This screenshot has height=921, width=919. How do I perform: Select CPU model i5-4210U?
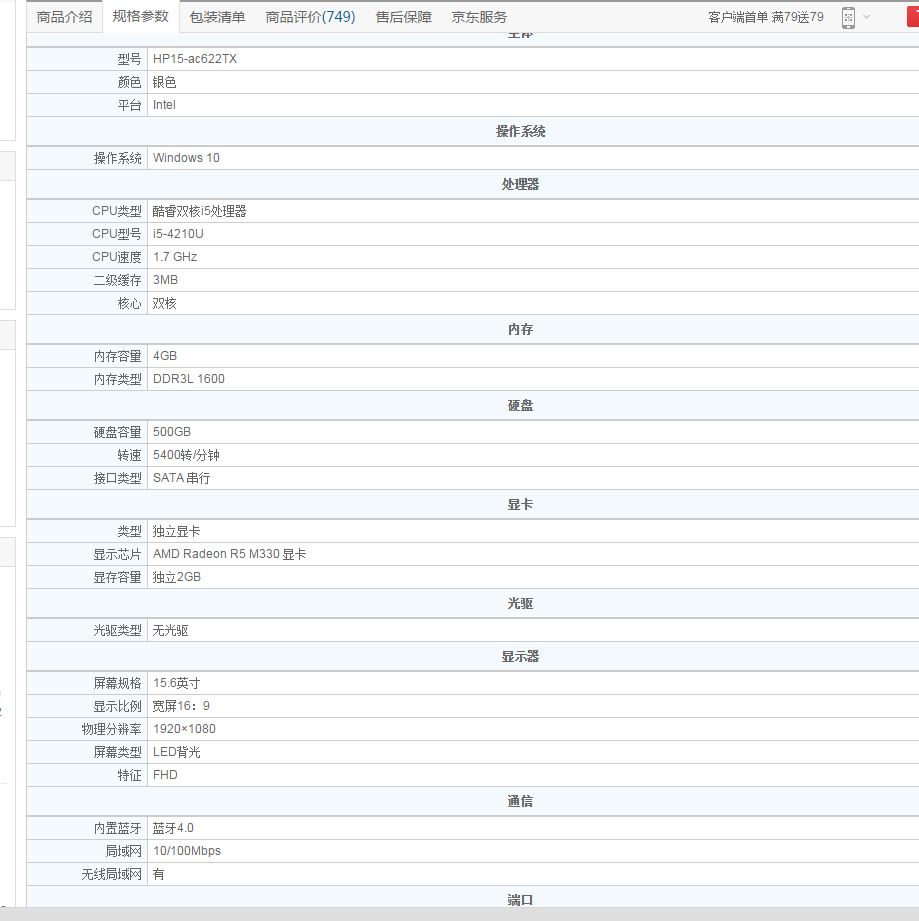point(178,234)
